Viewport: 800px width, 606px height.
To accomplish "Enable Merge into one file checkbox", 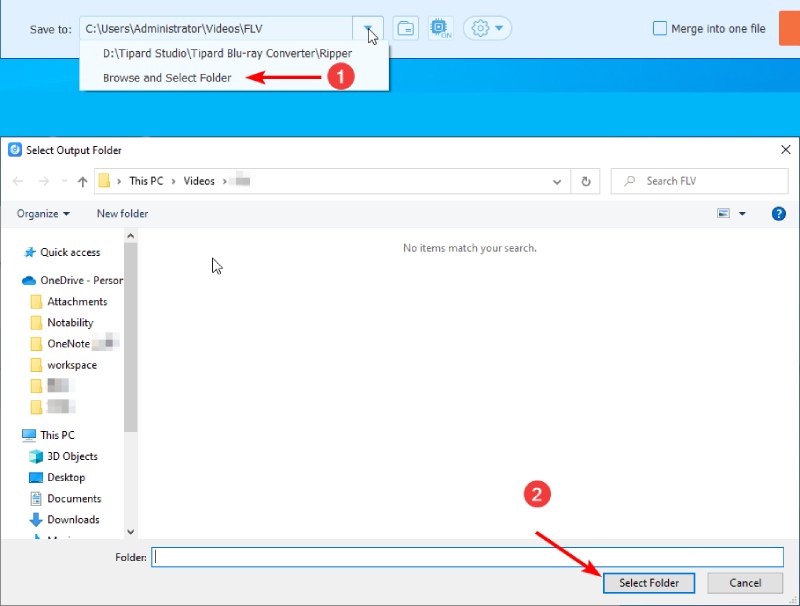I will pos(660,29).
